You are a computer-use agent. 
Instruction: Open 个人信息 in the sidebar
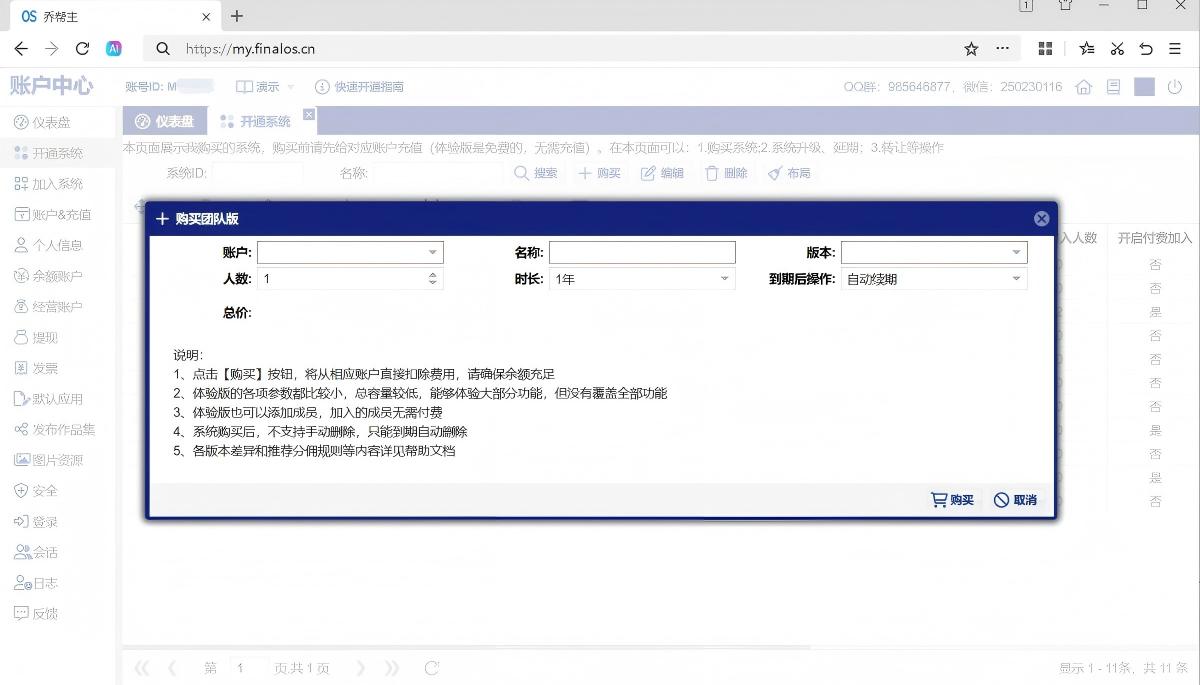tap(56, 245)
